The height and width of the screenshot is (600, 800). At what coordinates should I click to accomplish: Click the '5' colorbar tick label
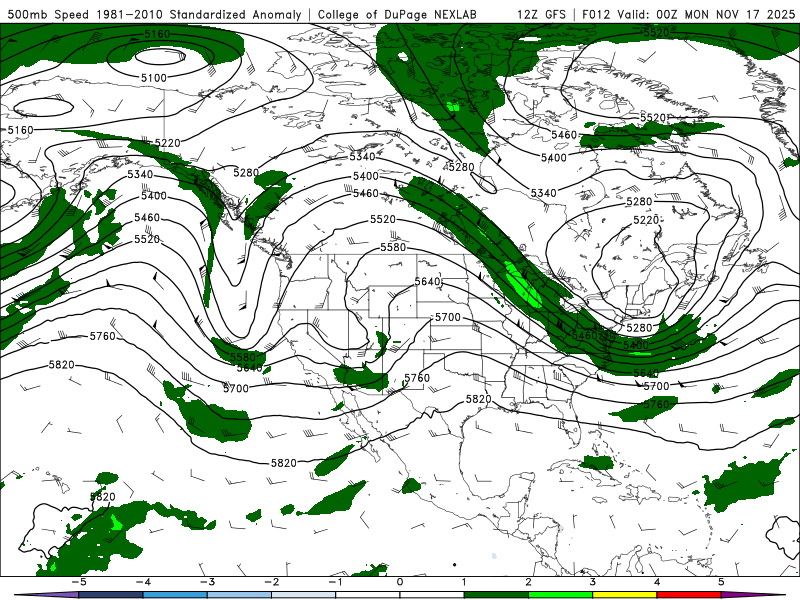coord(721,582)
